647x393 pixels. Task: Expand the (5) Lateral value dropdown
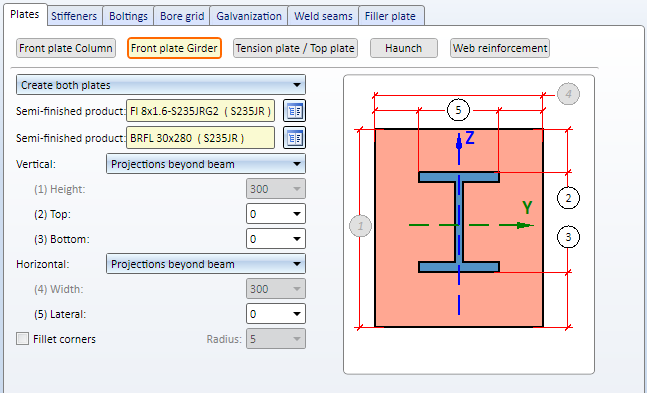276,314
